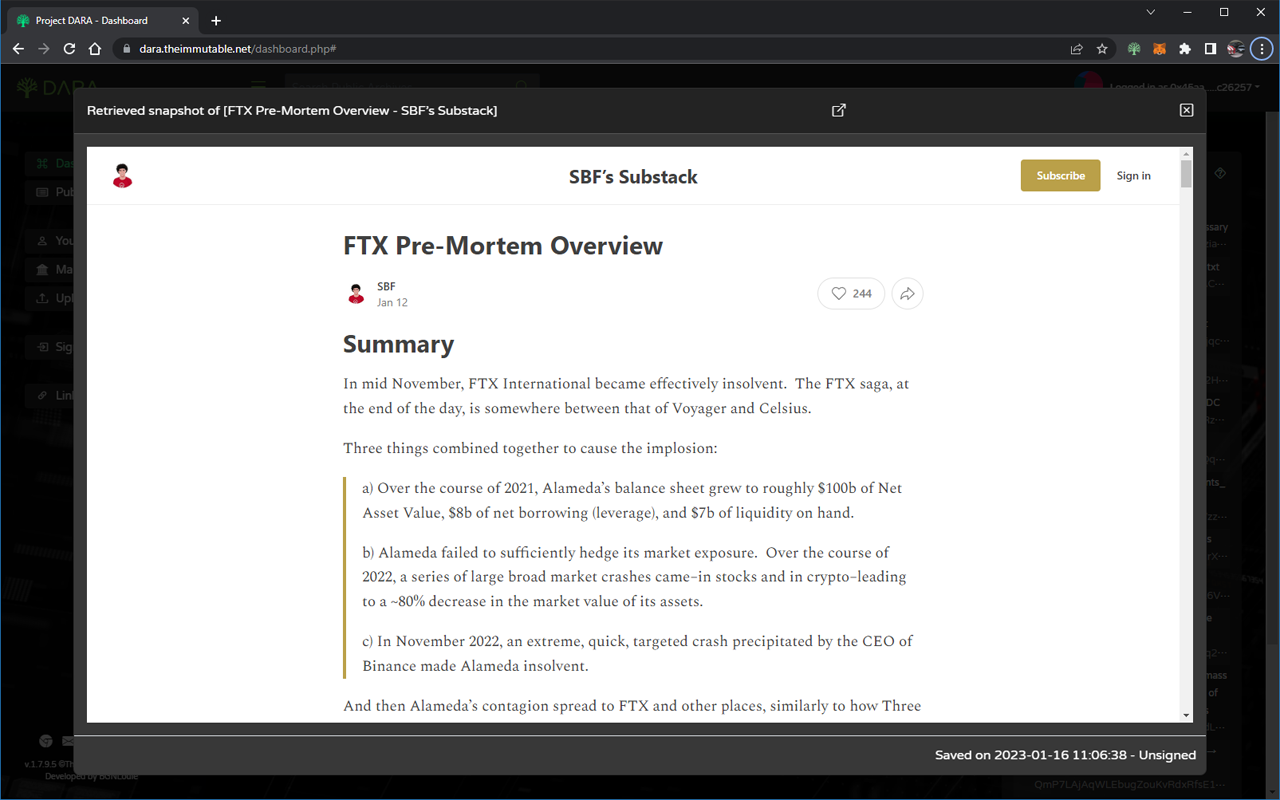The width and height of the screenshot is (1280, 800).
Task: Click the scrollbar down arrow in snapshot
Action: (x=1186, y=715)
